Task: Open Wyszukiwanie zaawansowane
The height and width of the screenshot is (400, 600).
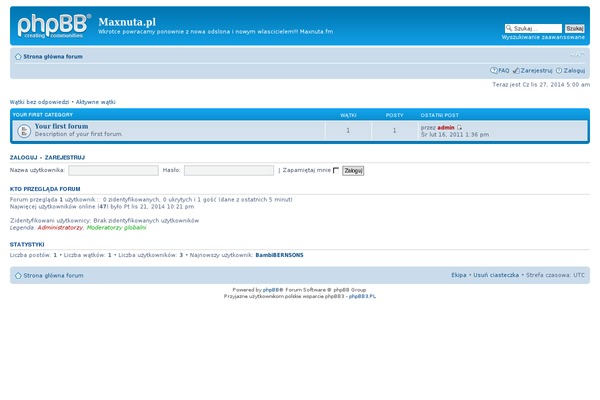Action: [x=543, y=37]
